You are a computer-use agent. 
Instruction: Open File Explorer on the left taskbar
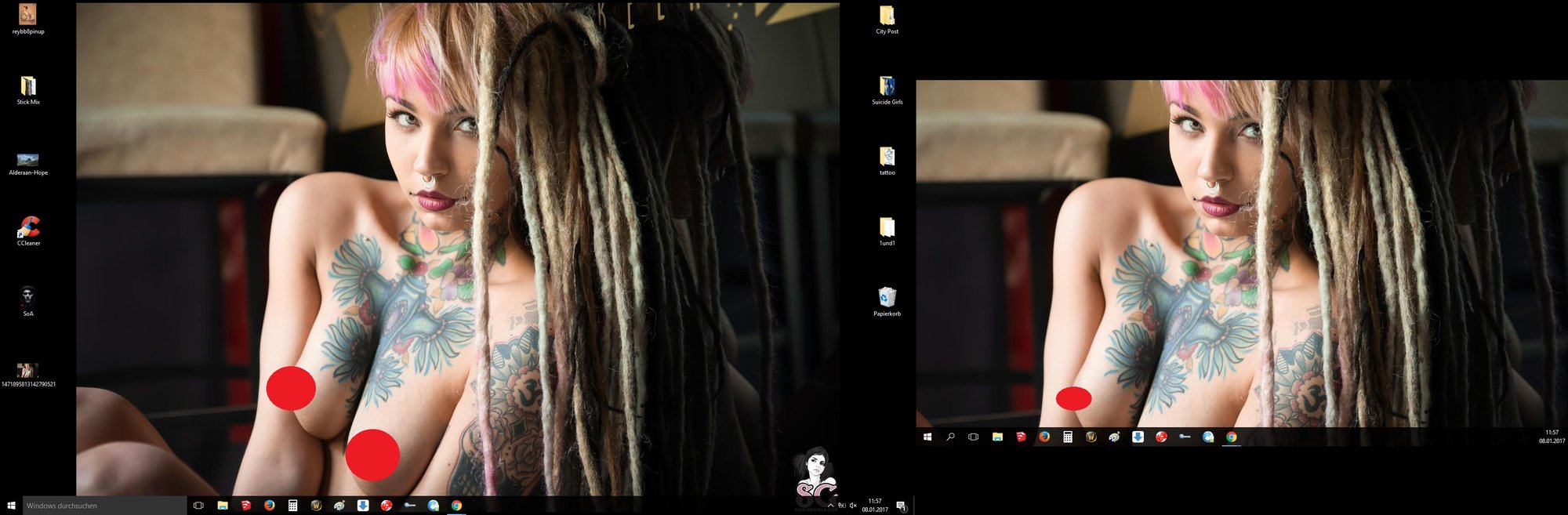point(223,506)
